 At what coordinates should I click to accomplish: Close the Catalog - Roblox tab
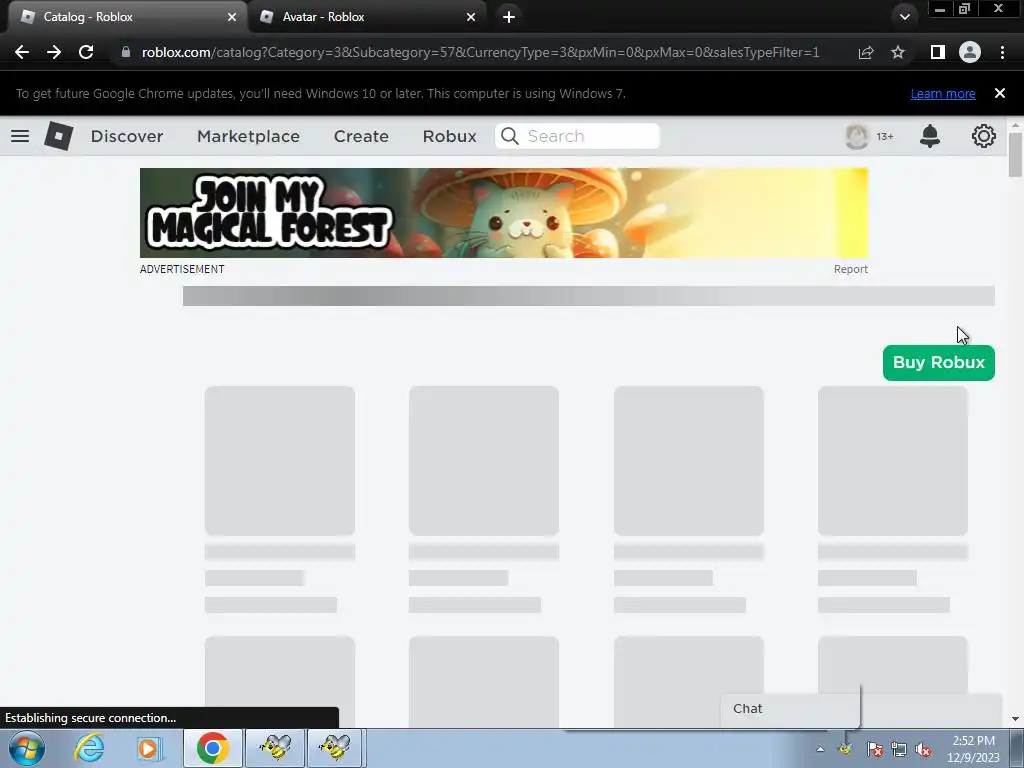(x=232, y=17)
